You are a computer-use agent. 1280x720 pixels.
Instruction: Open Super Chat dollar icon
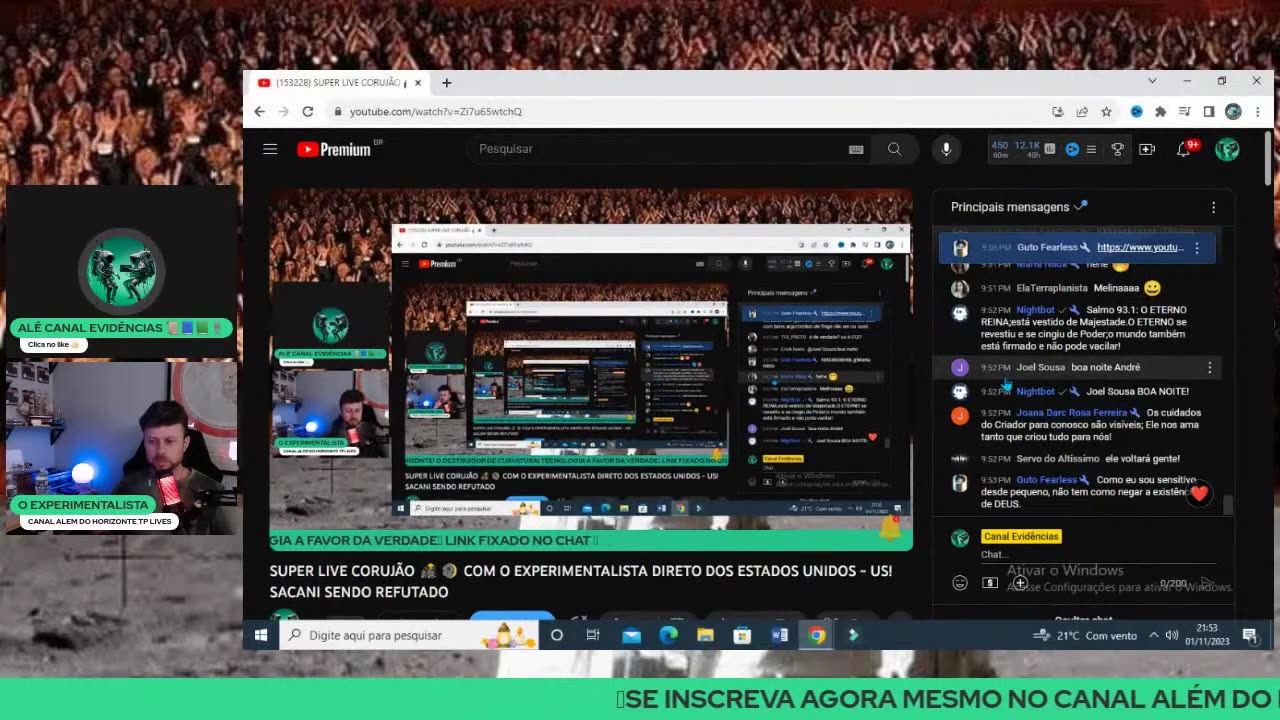[x=990, y=583]
